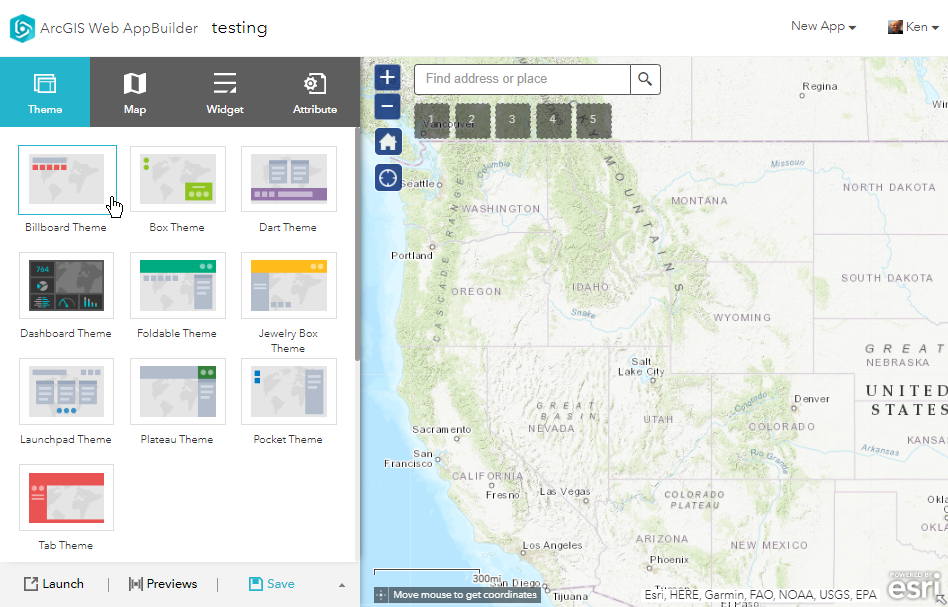Click the Home default extent button

tap(388, 141)
